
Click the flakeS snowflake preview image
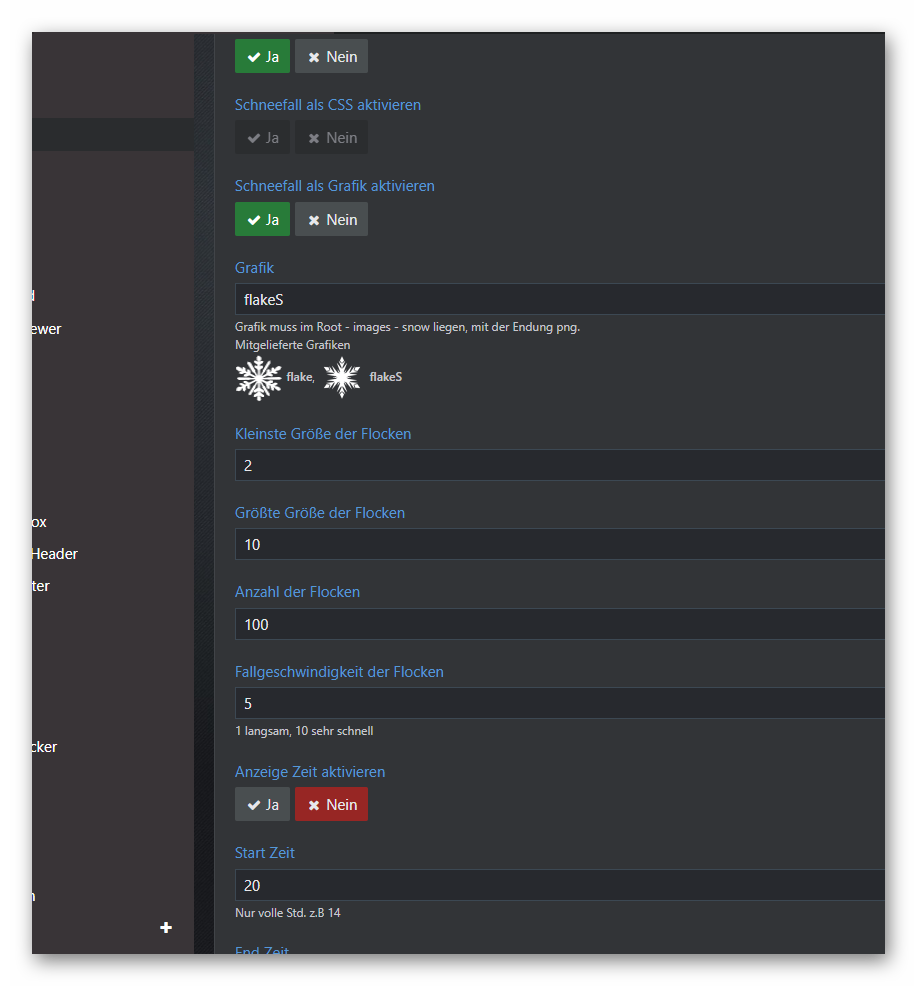pyautogui.click(x=342, y=378)
